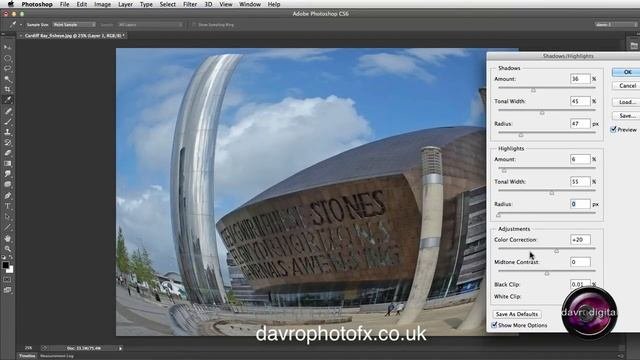Open the Photoshop application menu
The width and height of the screenshot is (640, 360).
click(37, 4)
